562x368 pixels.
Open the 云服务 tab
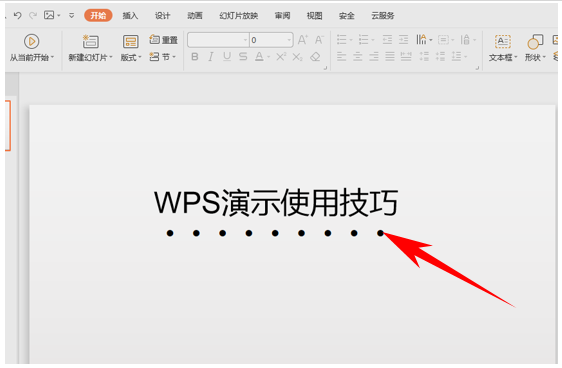[x=383, y=15]
